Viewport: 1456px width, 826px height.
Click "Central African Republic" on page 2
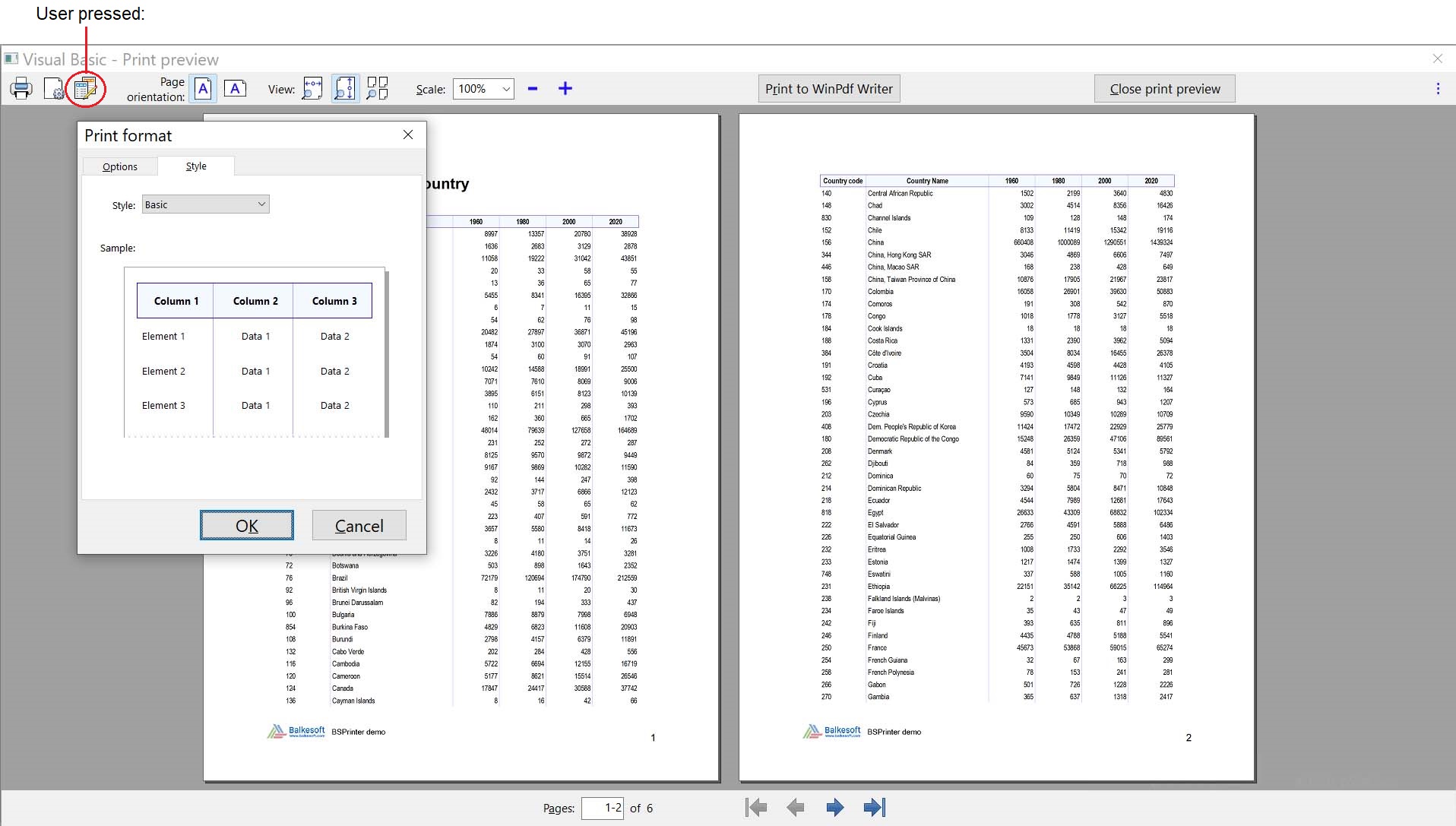tap(900, 193)
